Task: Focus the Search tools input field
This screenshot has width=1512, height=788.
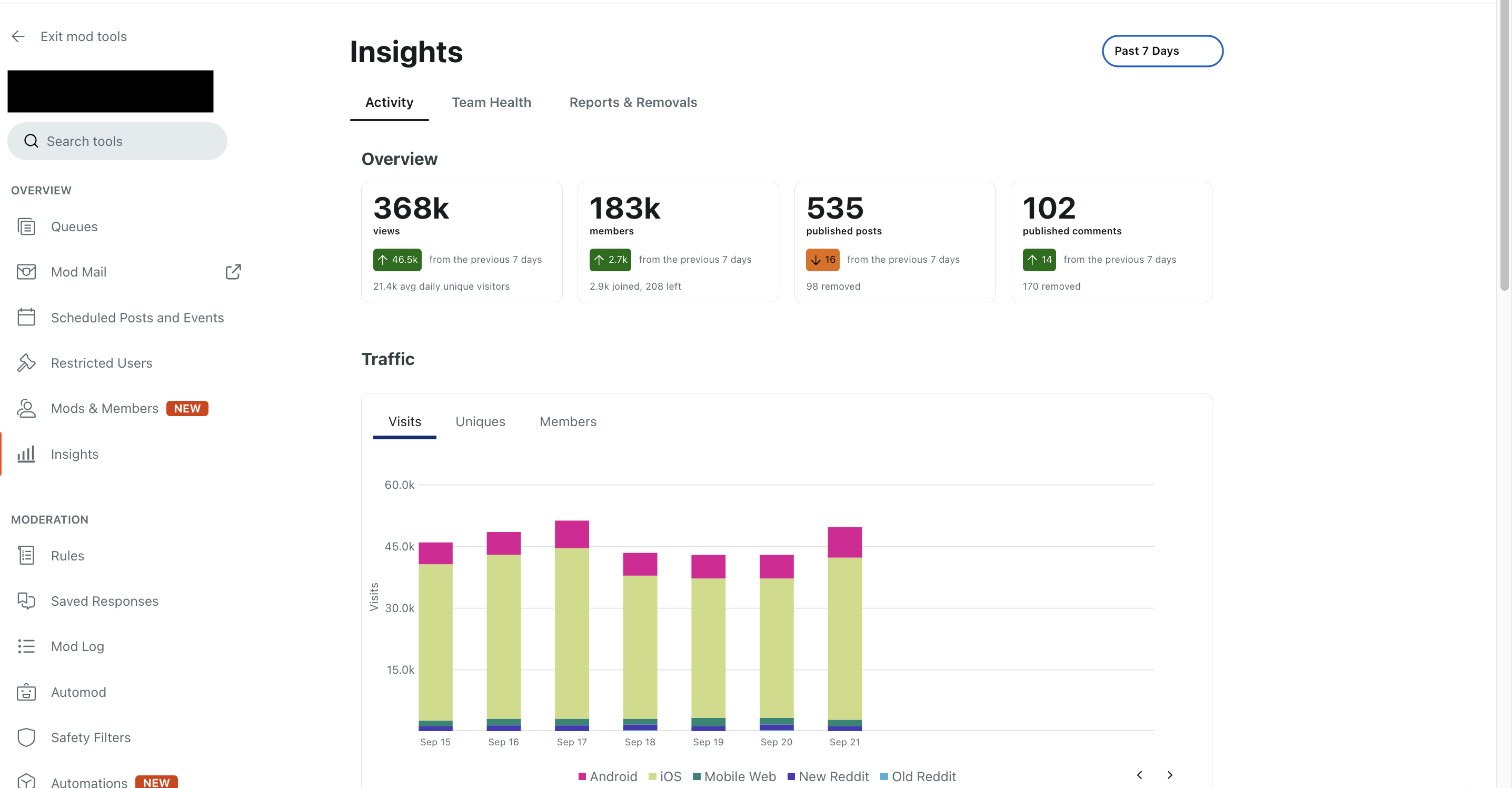Action: pyautogui.click(x=117, y=142)
